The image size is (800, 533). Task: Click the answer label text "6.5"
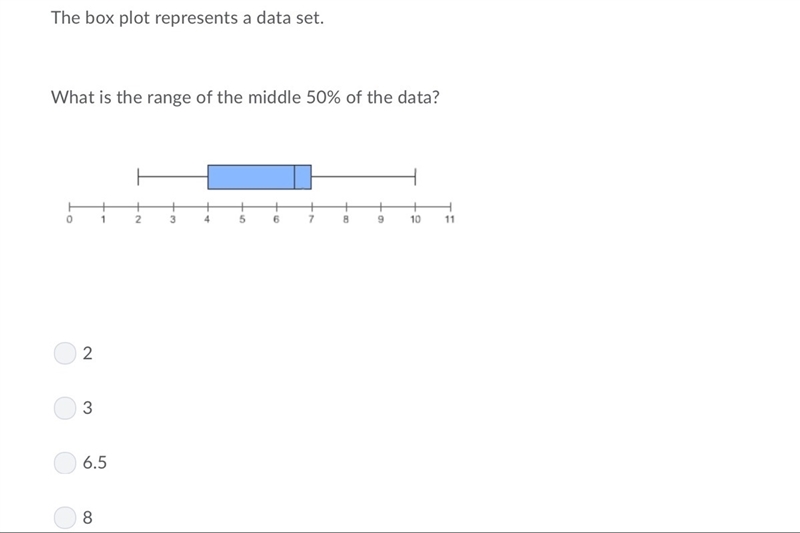click(x=95, y=463)
